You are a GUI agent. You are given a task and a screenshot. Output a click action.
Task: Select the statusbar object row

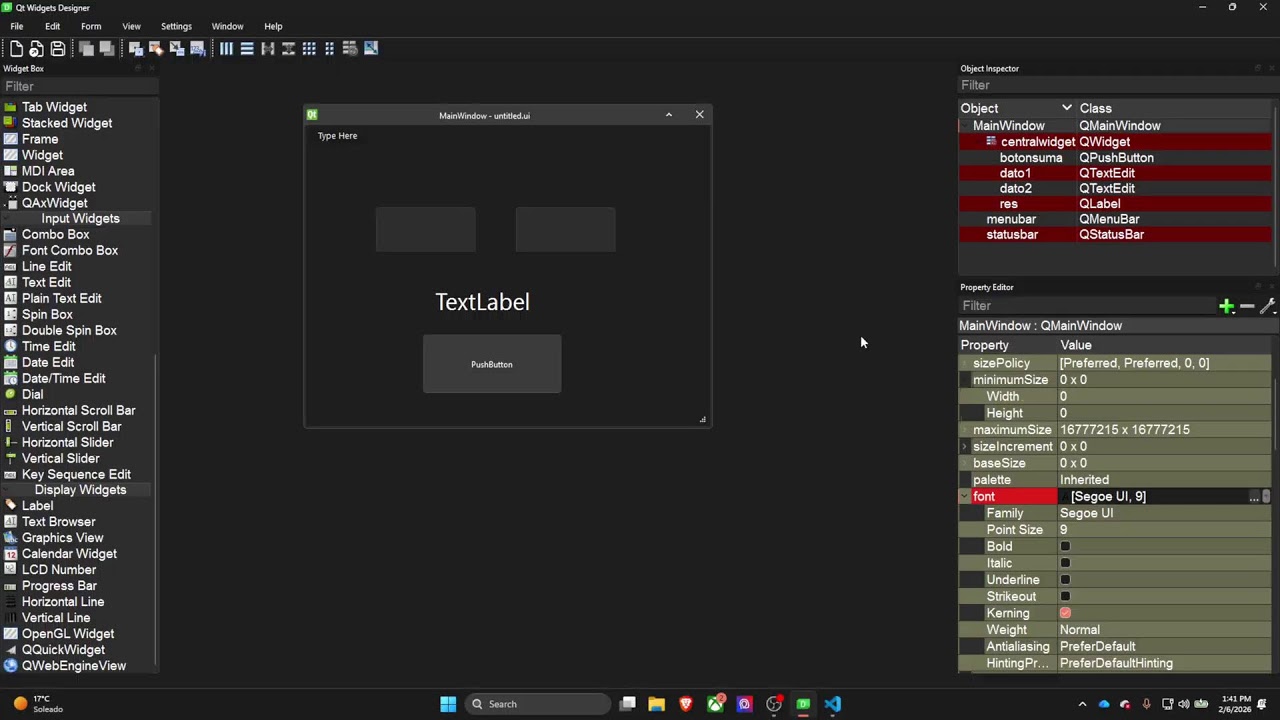pos(1116,235)
